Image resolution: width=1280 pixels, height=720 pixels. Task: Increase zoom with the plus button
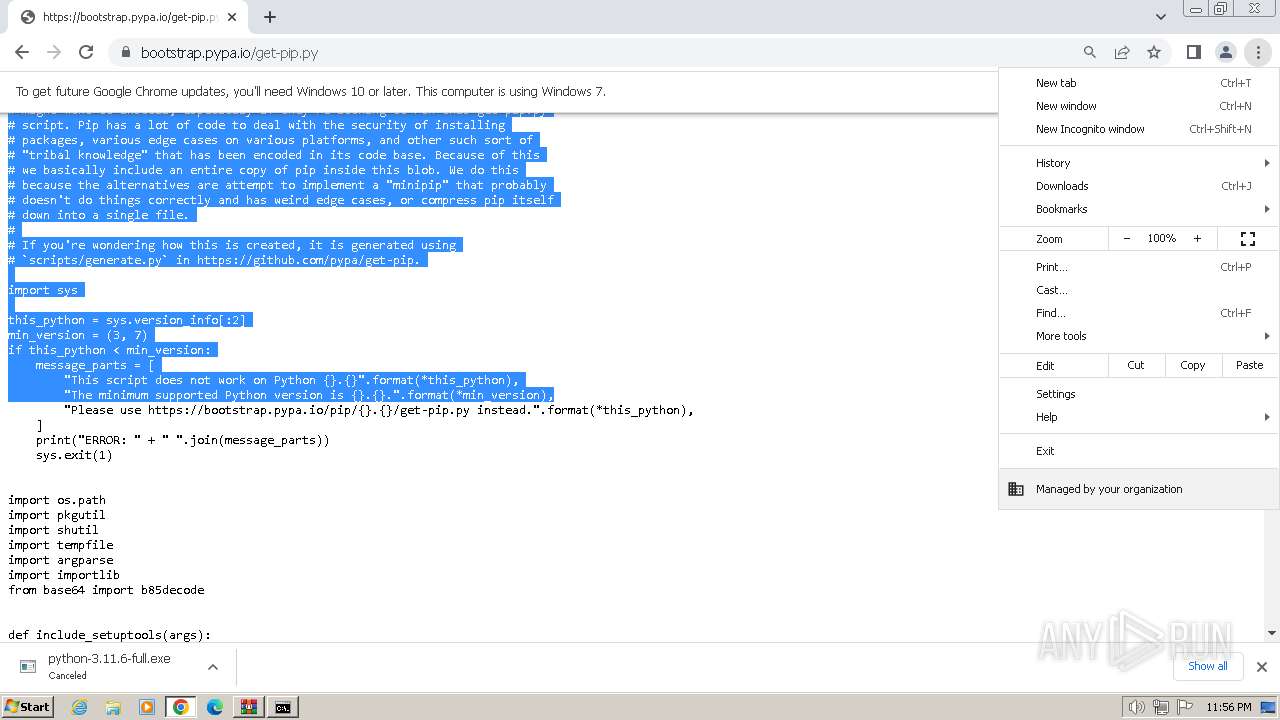[1197, 239]
